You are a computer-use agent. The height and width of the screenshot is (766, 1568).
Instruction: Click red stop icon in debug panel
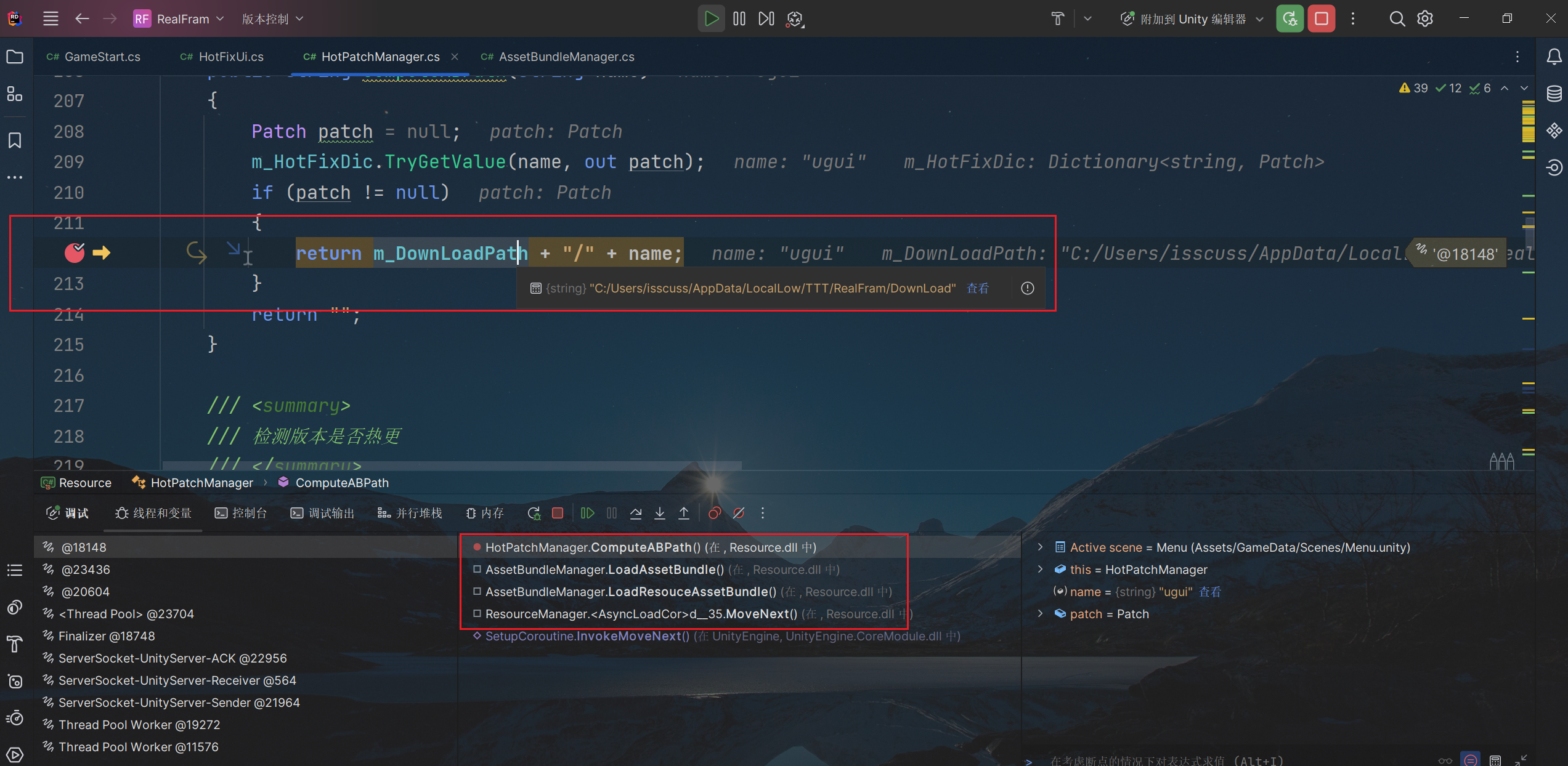(558, 513)
